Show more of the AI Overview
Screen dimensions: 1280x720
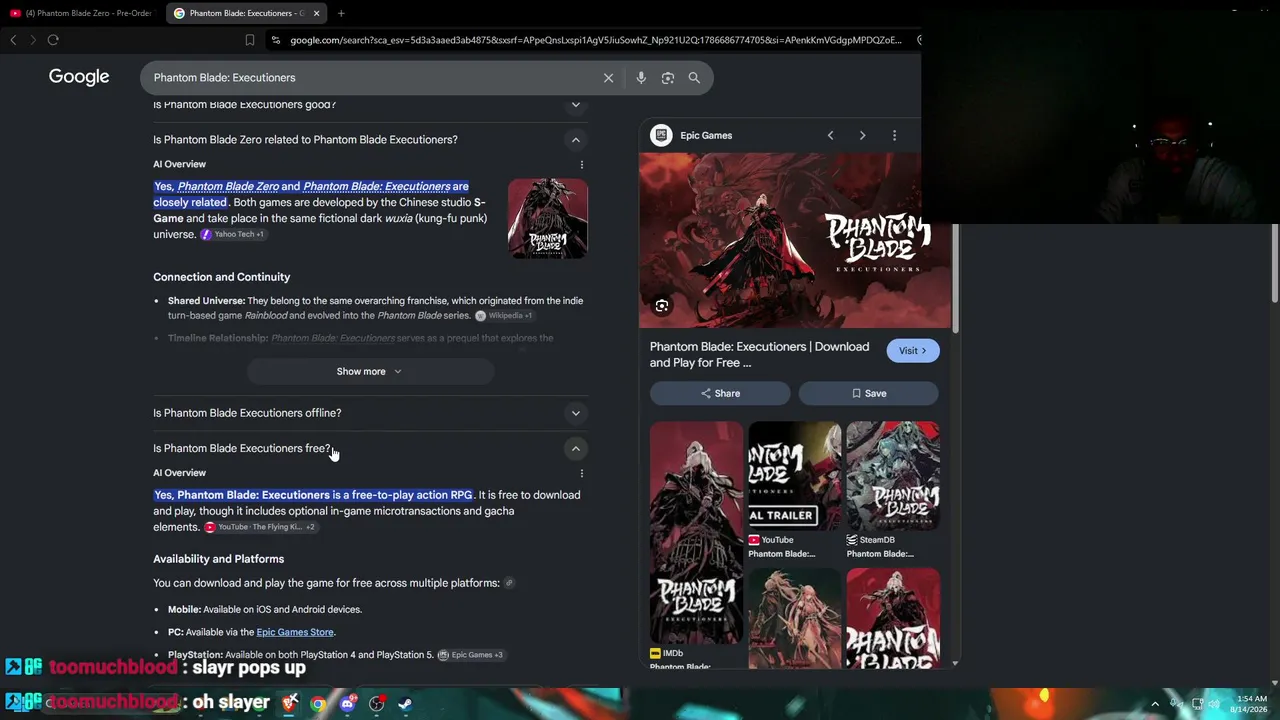tap(370, 372)
